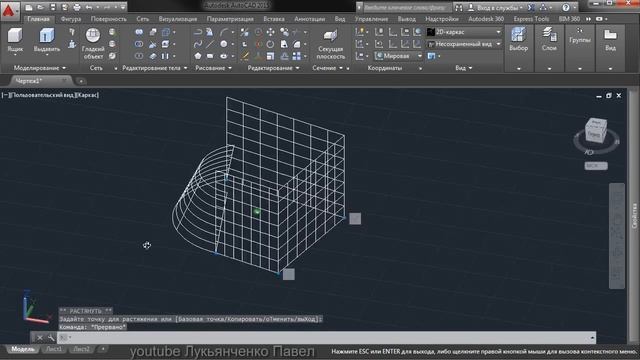640x360 pixels.
Task: Open the Управление ribbon tab
Action: click(x=371, y=19)
